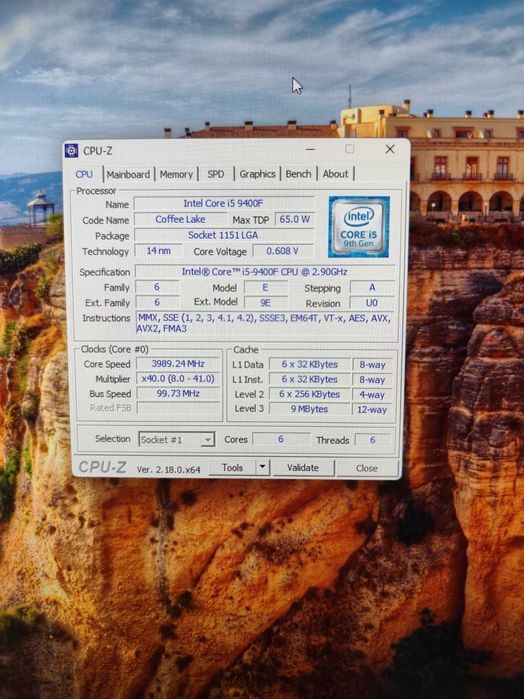The image size is (524, 699).
Task: Switch to the Mainboard tab
Action: tap(128, 174)
